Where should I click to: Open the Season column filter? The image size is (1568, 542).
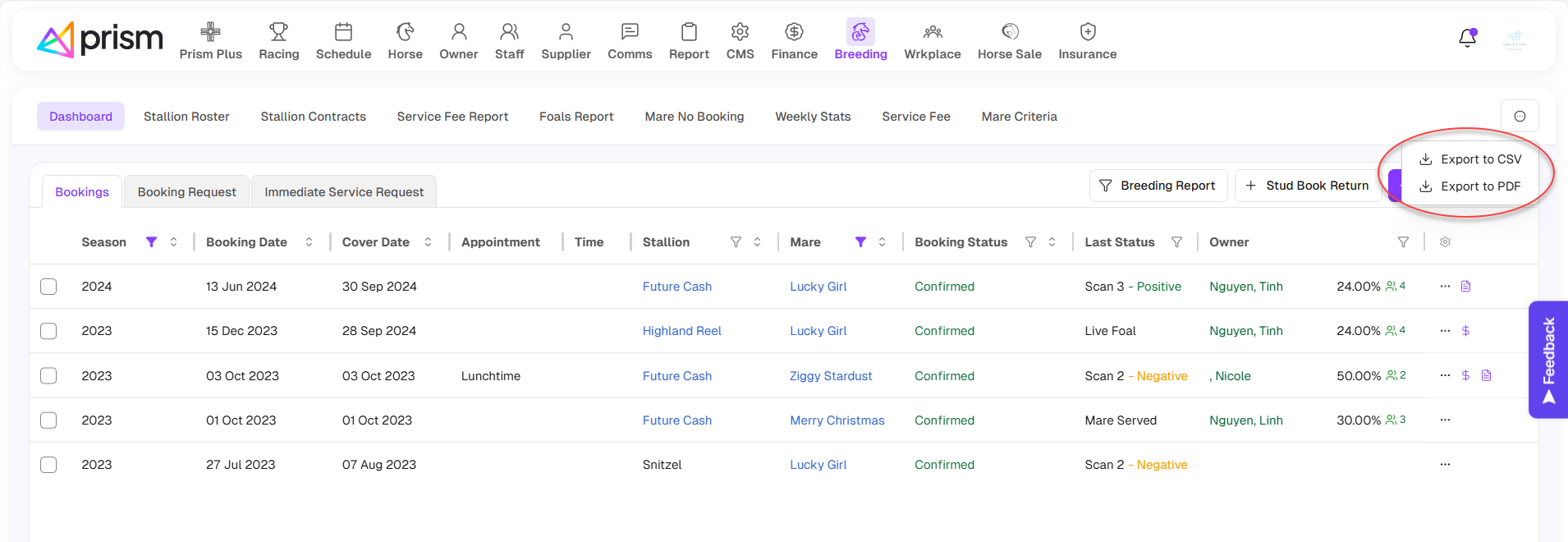pos(151,242)
